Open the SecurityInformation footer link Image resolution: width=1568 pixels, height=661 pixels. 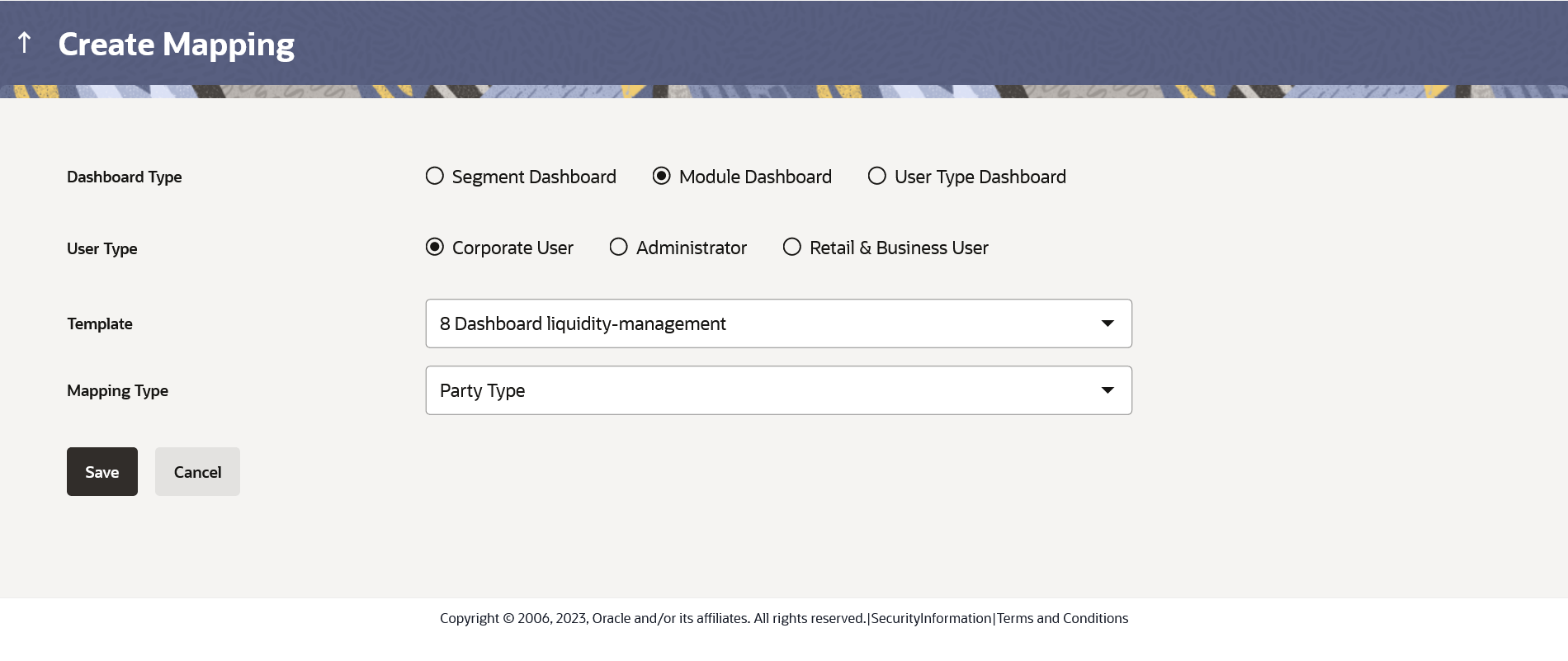pos(931,618)
